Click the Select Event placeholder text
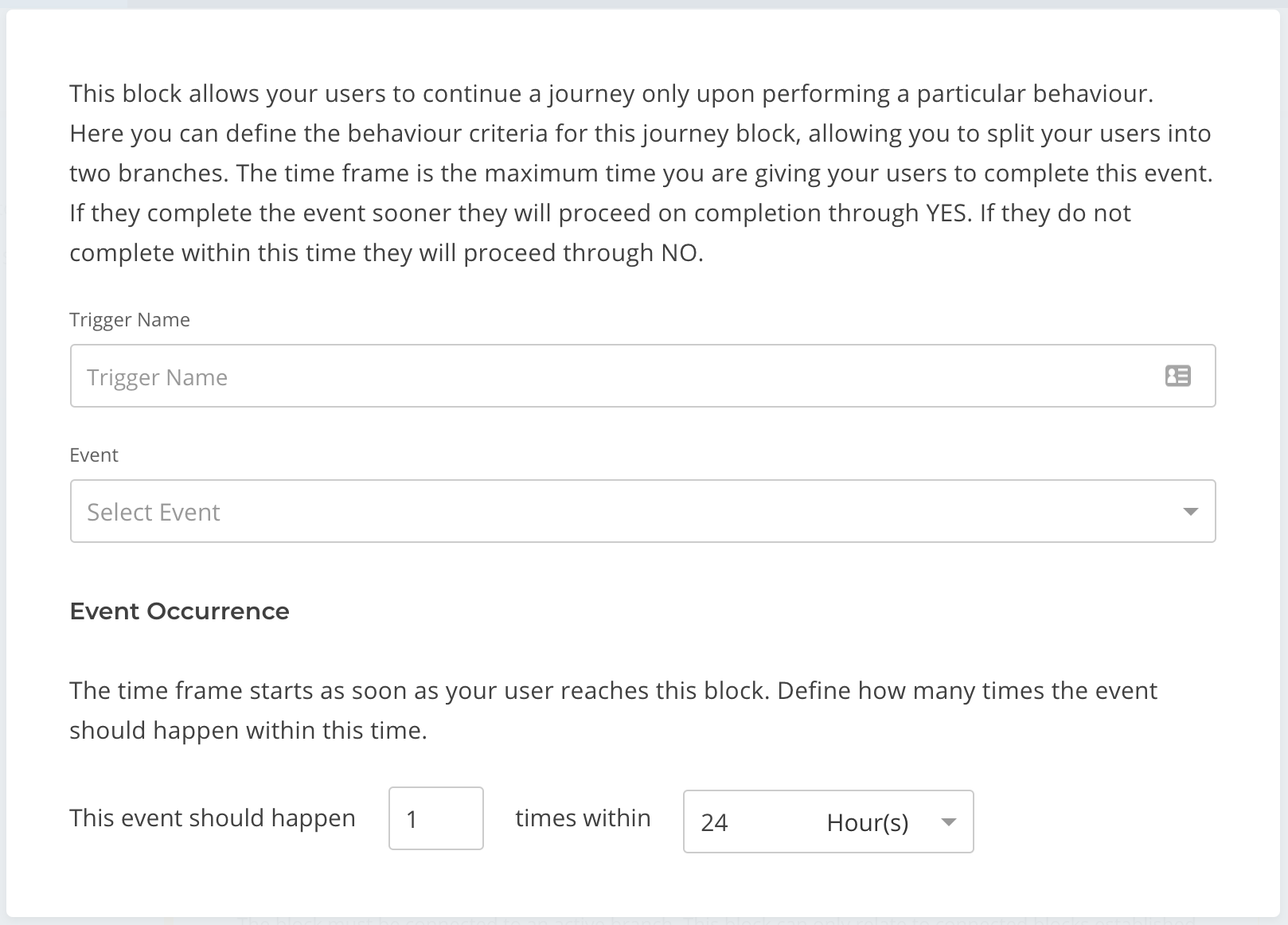The height and width of the screenshot is (925, 1288). pyautogui.click(x=154, y=512)
